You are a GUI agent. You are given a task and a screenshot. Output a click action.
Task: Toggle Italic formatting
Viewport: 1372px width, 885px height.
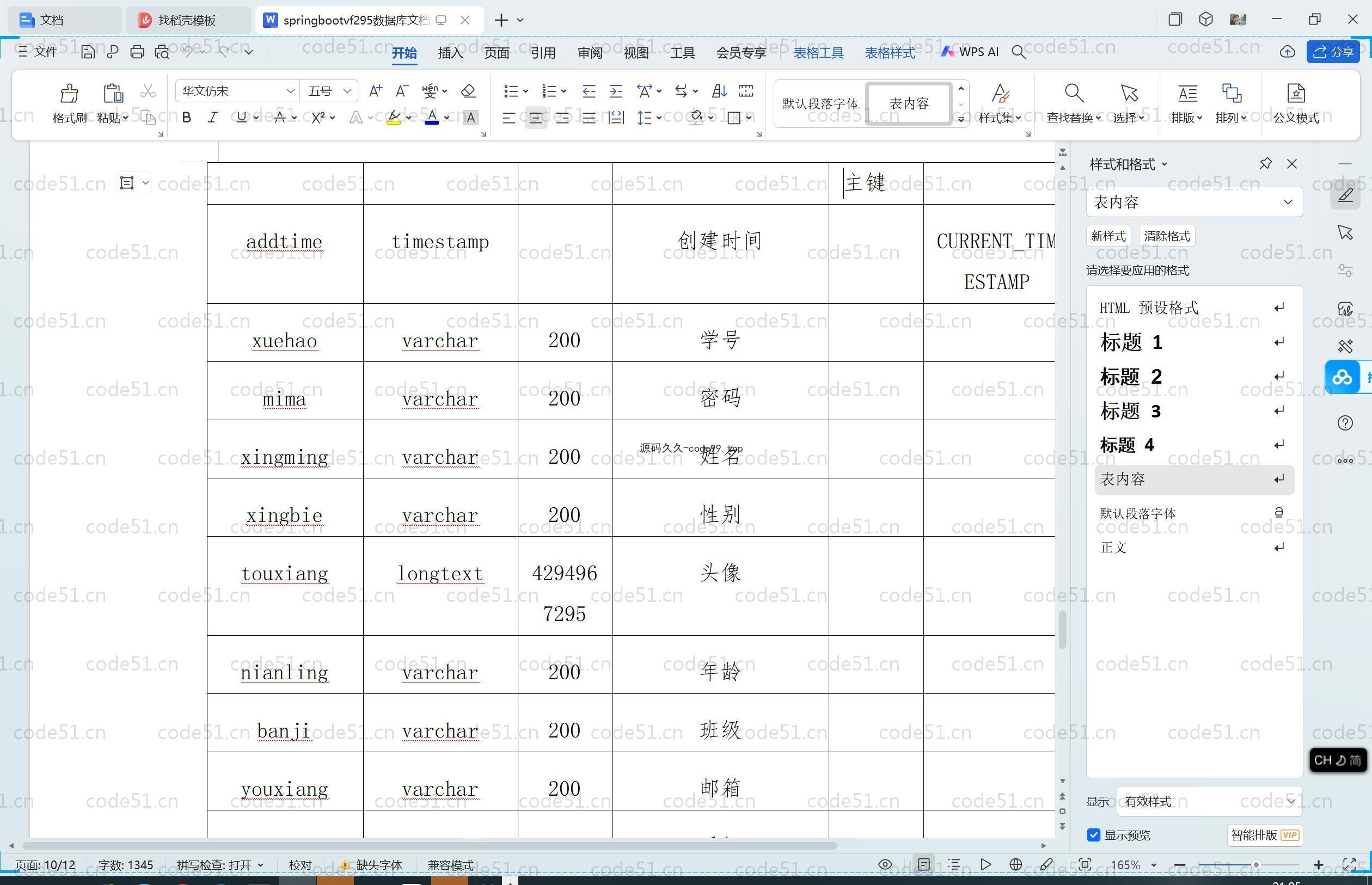click(213, 118)
